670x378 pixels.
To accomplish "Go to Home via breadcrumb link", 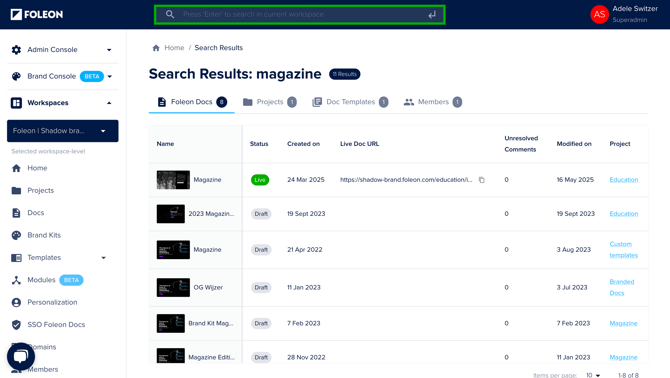I will (174, 48).
